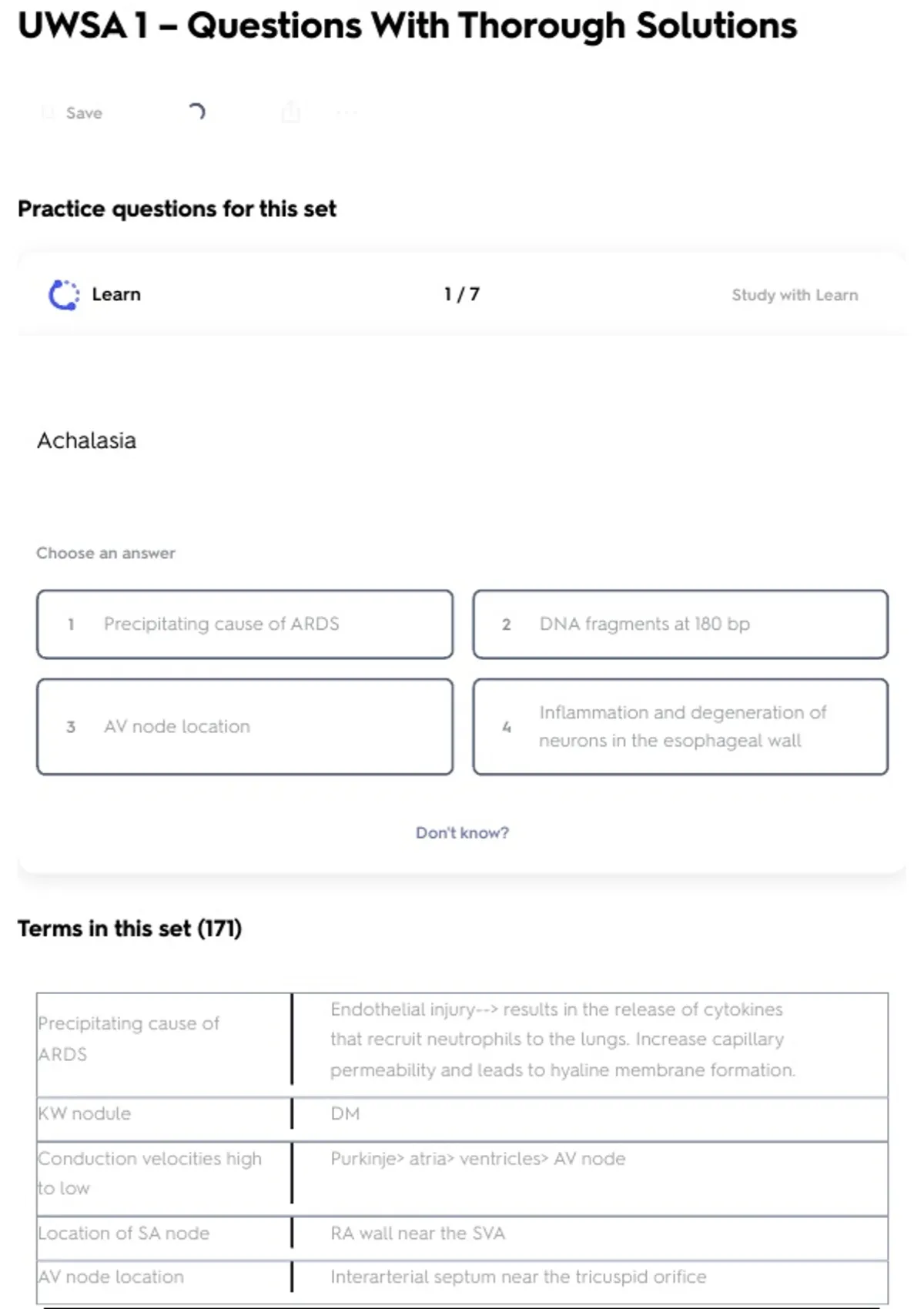Click the Learn mode circular icon
The image size is (924, 1309).
point(64,295)
